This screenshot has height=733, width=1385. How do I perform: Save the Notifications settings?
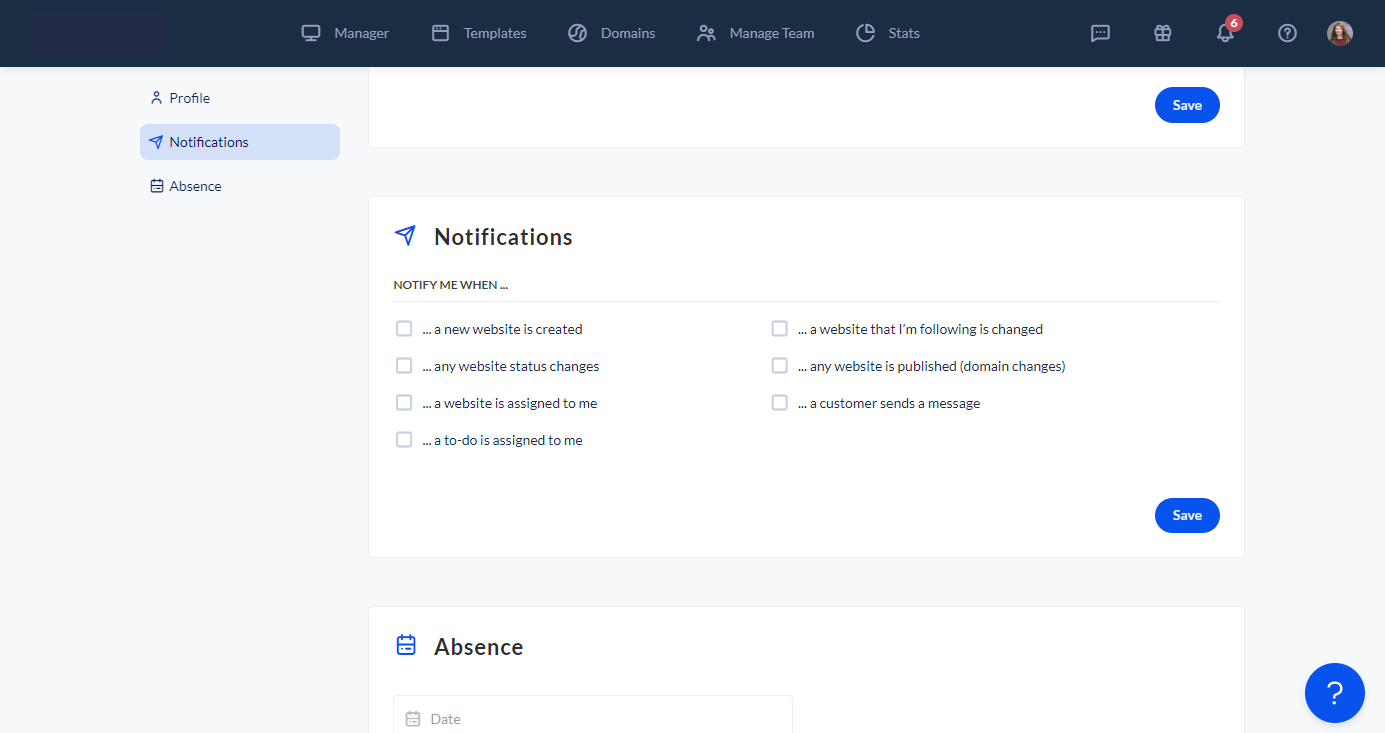pos(1186,515)
